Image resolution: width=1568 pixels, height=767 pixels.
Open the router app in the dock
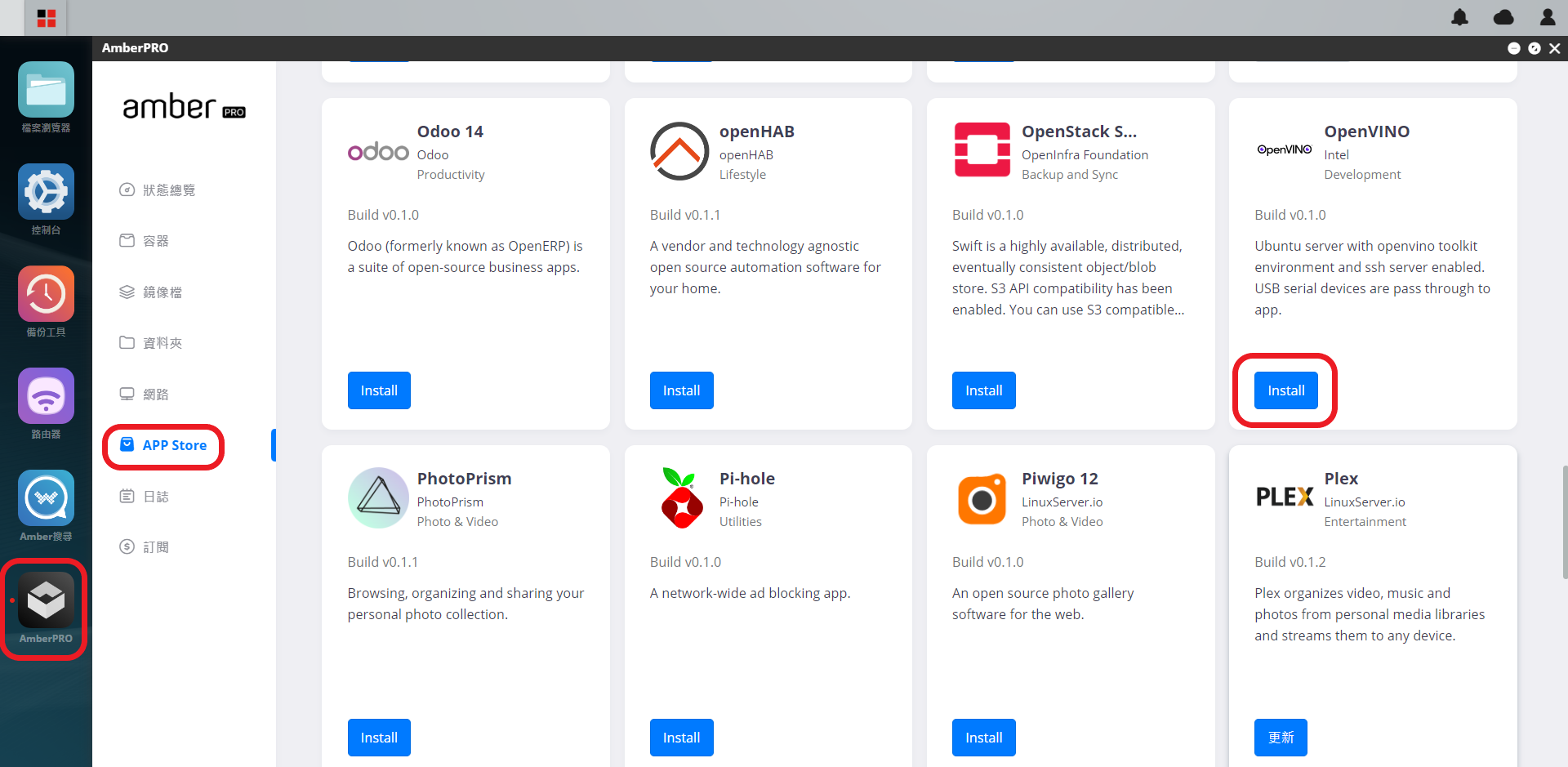46,396
